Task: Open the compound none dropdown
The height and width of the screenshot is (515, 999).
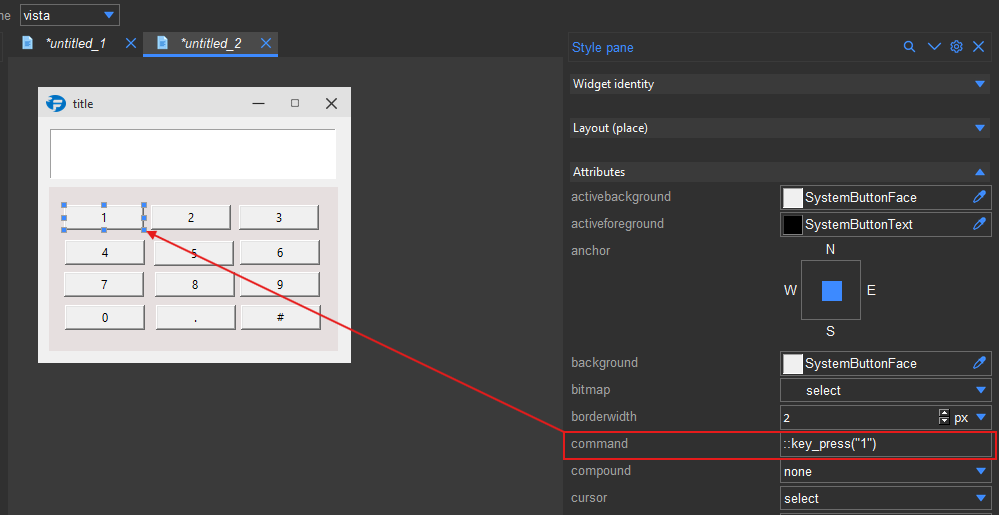Action: tap(886, 472)
